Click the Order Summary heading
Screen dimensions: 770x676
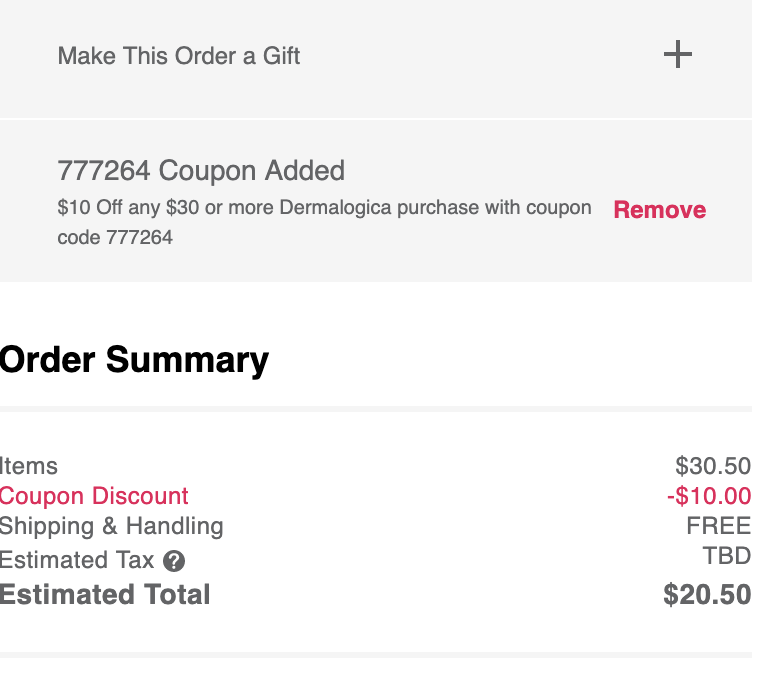pos(134,360)
